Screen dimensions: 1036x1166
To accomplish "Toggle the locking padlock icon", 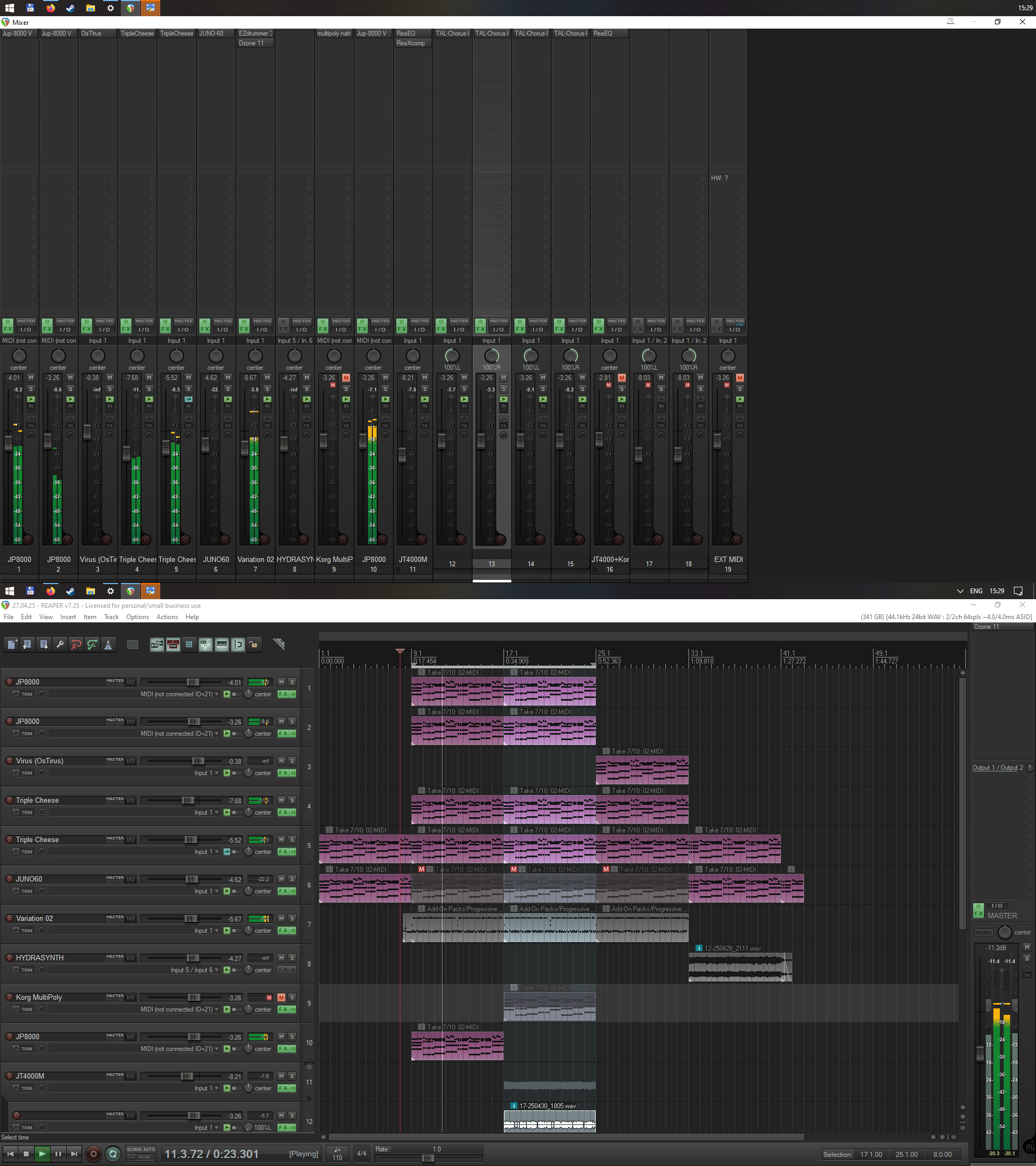I will click(x=254, y=645).
